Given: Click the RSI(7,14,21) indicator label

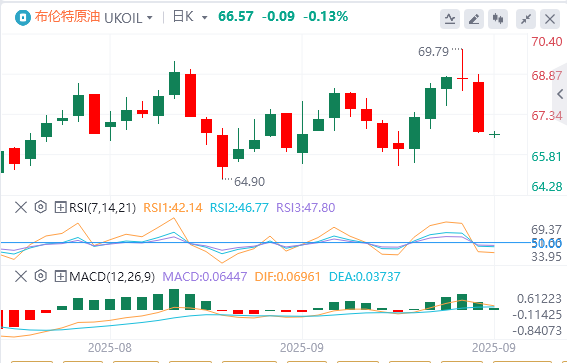Looking at the screenshot, I should [103, 208].
